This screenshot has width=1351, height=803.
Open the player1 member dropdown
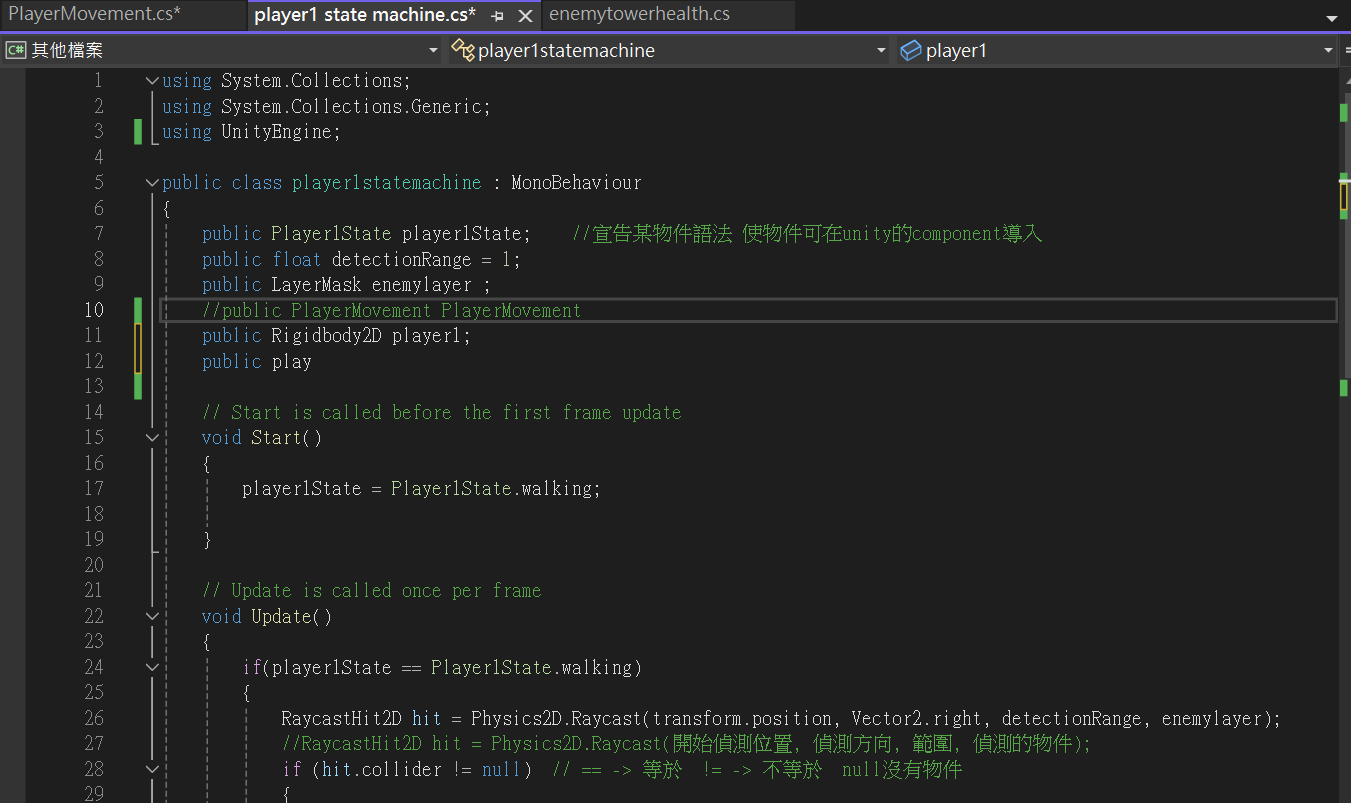coord(1115,50)
